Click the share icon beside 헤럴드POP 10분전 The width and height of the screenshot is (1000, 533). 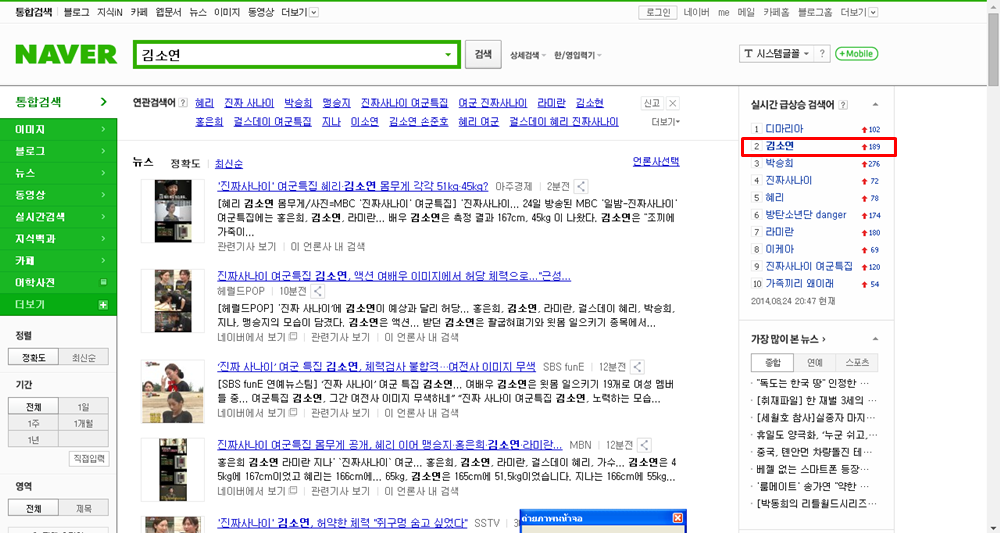click(318, 291)
